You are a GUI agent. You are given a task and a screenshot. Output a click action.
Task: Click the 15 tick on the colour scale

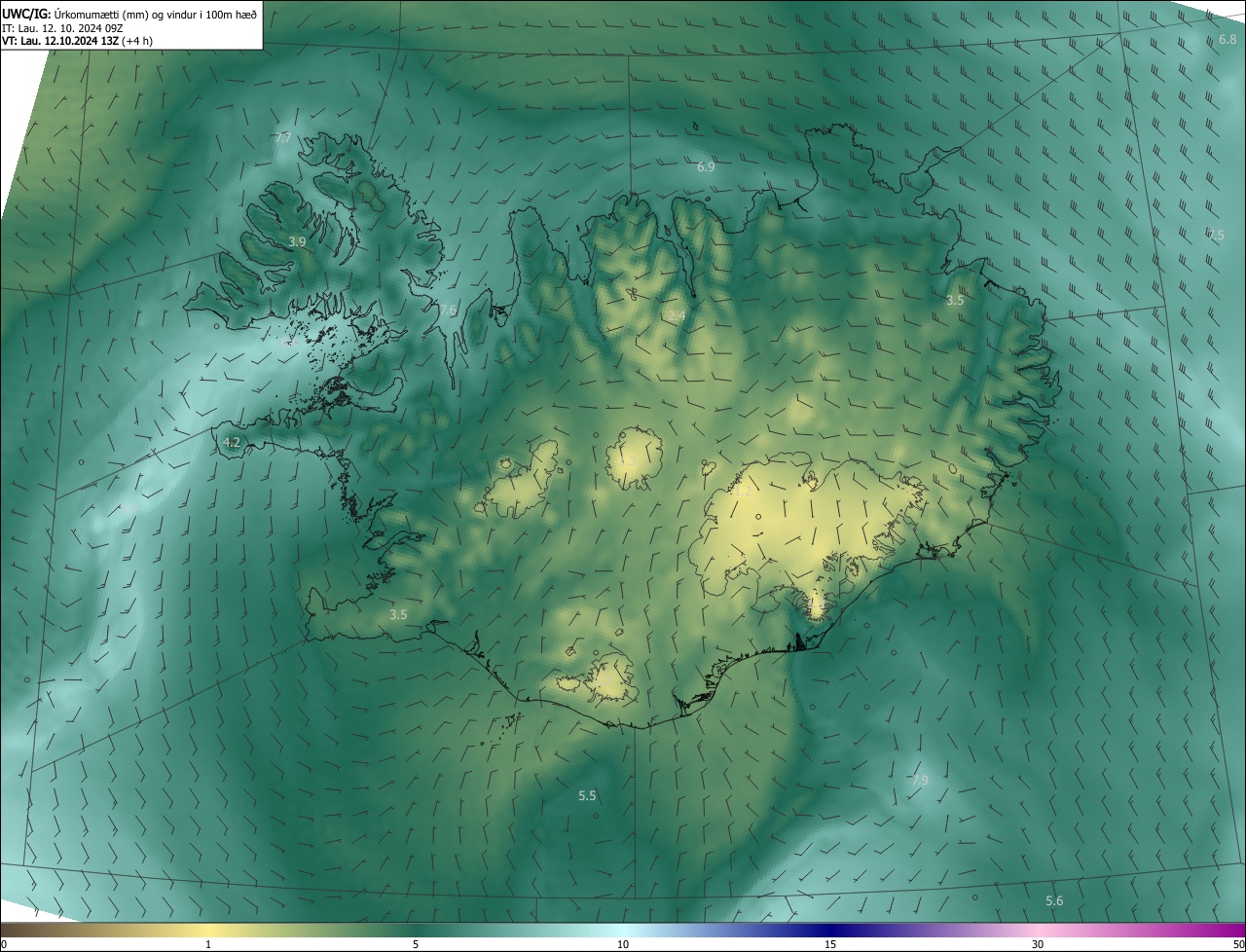(830, 944)
